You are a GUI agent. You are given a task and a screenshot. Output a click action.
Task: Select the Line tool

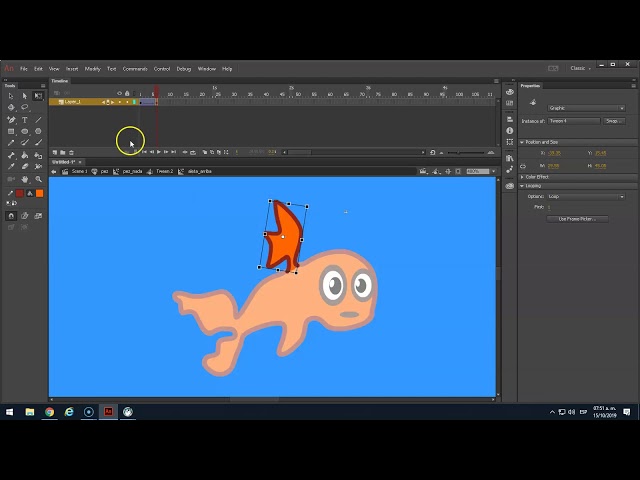point(38,120)
